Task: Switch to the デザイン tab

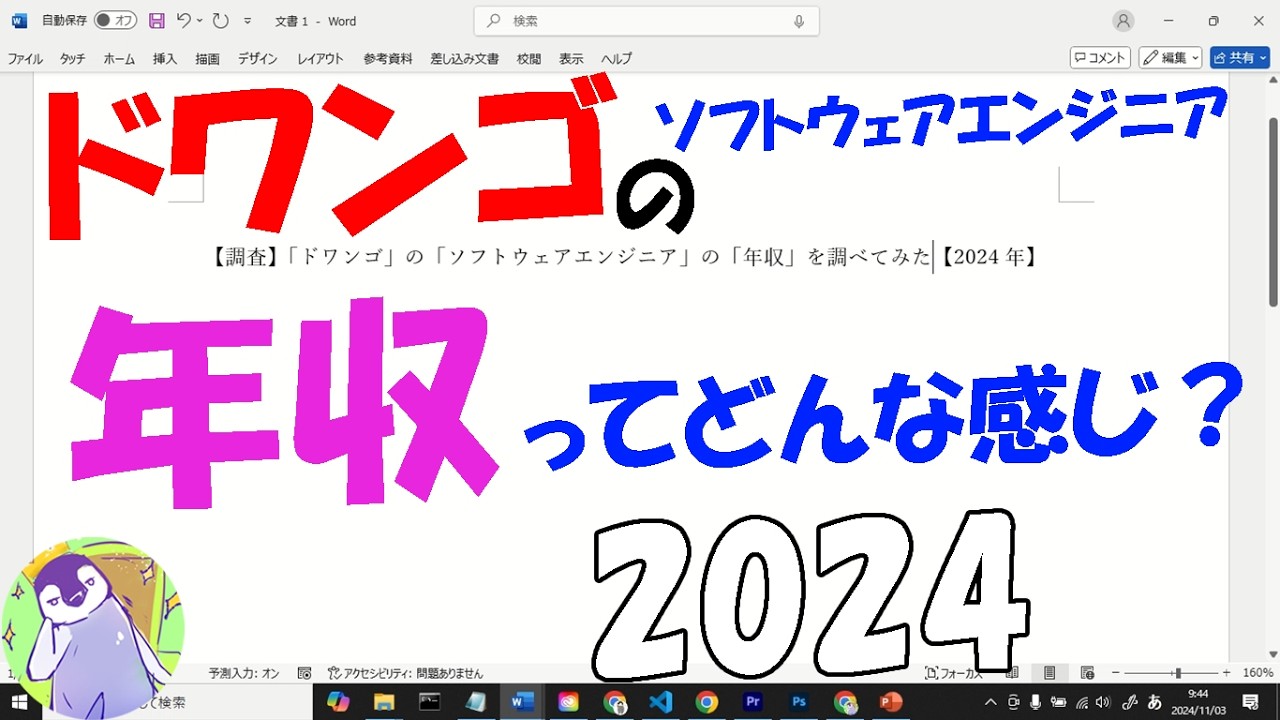Action: (x=258, y=59)
